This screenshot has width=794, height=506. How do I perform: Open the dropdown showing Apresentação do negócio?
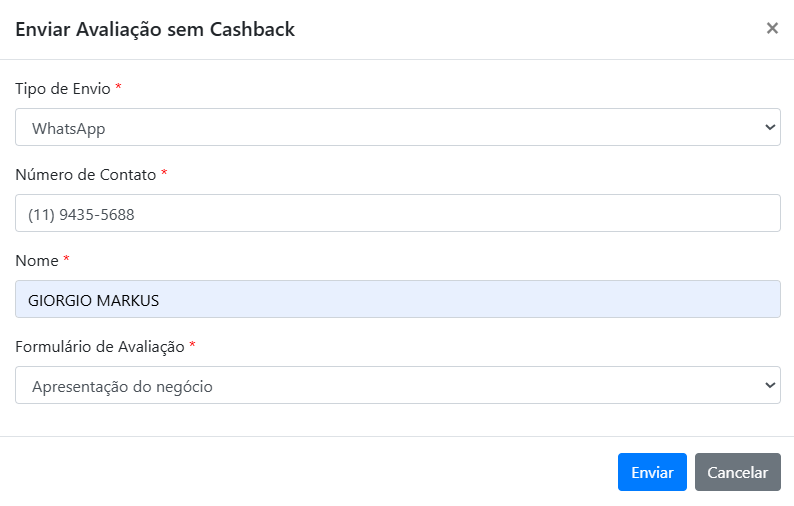(390, 385)
